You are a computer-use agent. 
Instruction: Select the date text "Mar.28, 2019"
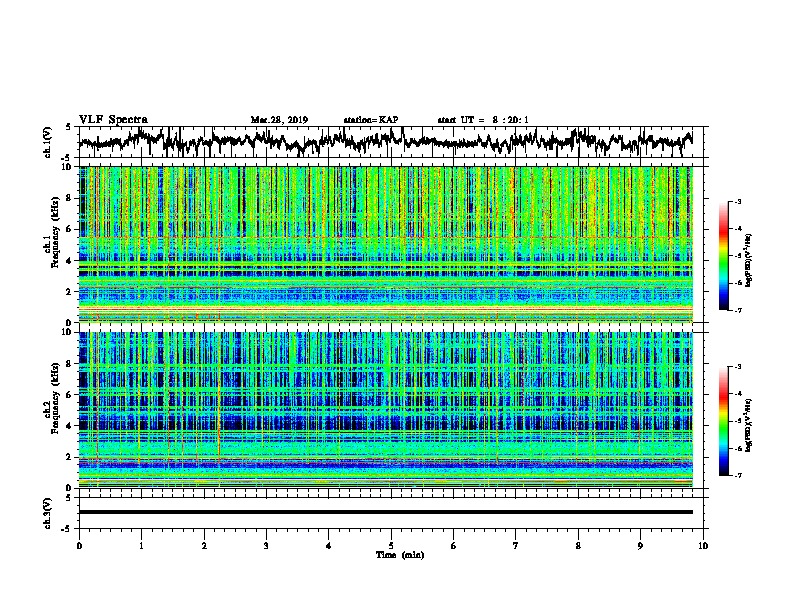tap(279, 120)
